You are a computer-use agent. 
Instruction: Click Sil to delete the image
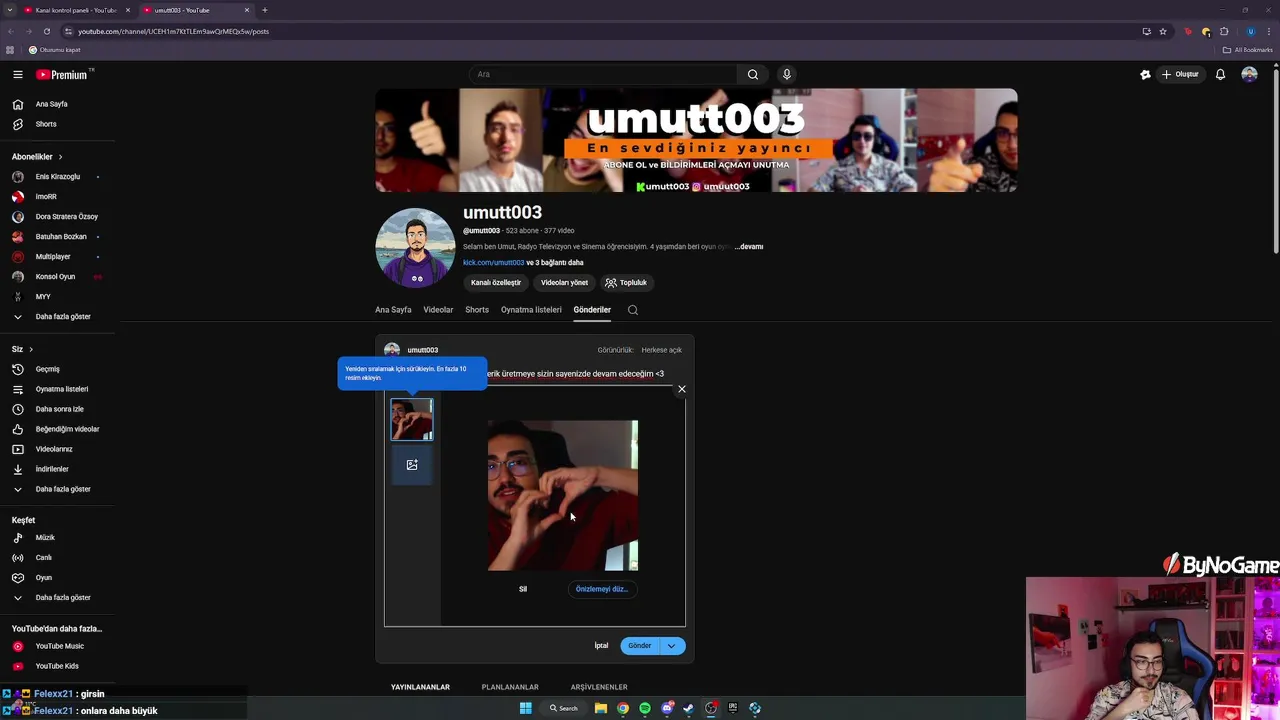point(523,589)
